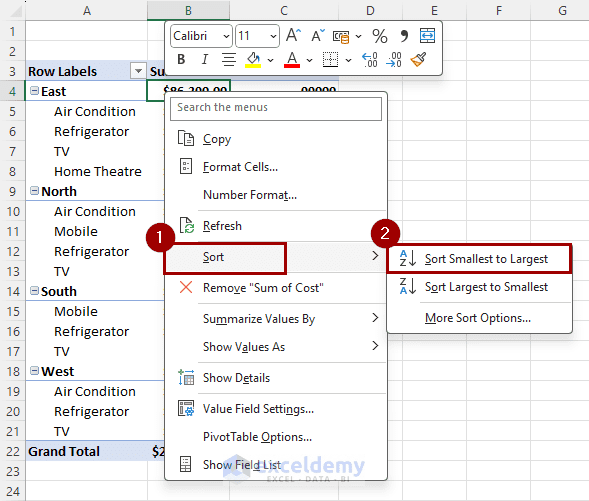Choose Show Field List

pyautogui.click(x=276, y=465)
